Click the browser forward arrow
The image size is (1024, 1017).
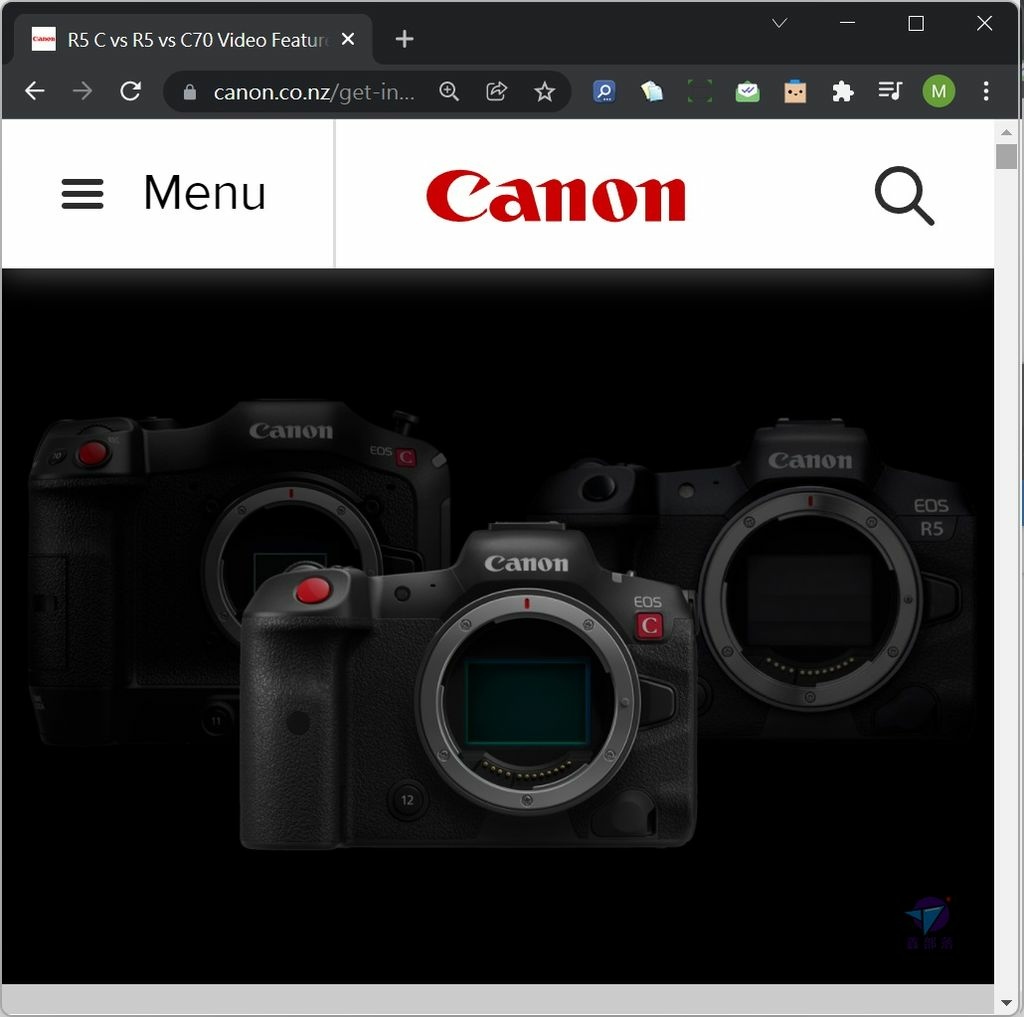pos(82,91)
